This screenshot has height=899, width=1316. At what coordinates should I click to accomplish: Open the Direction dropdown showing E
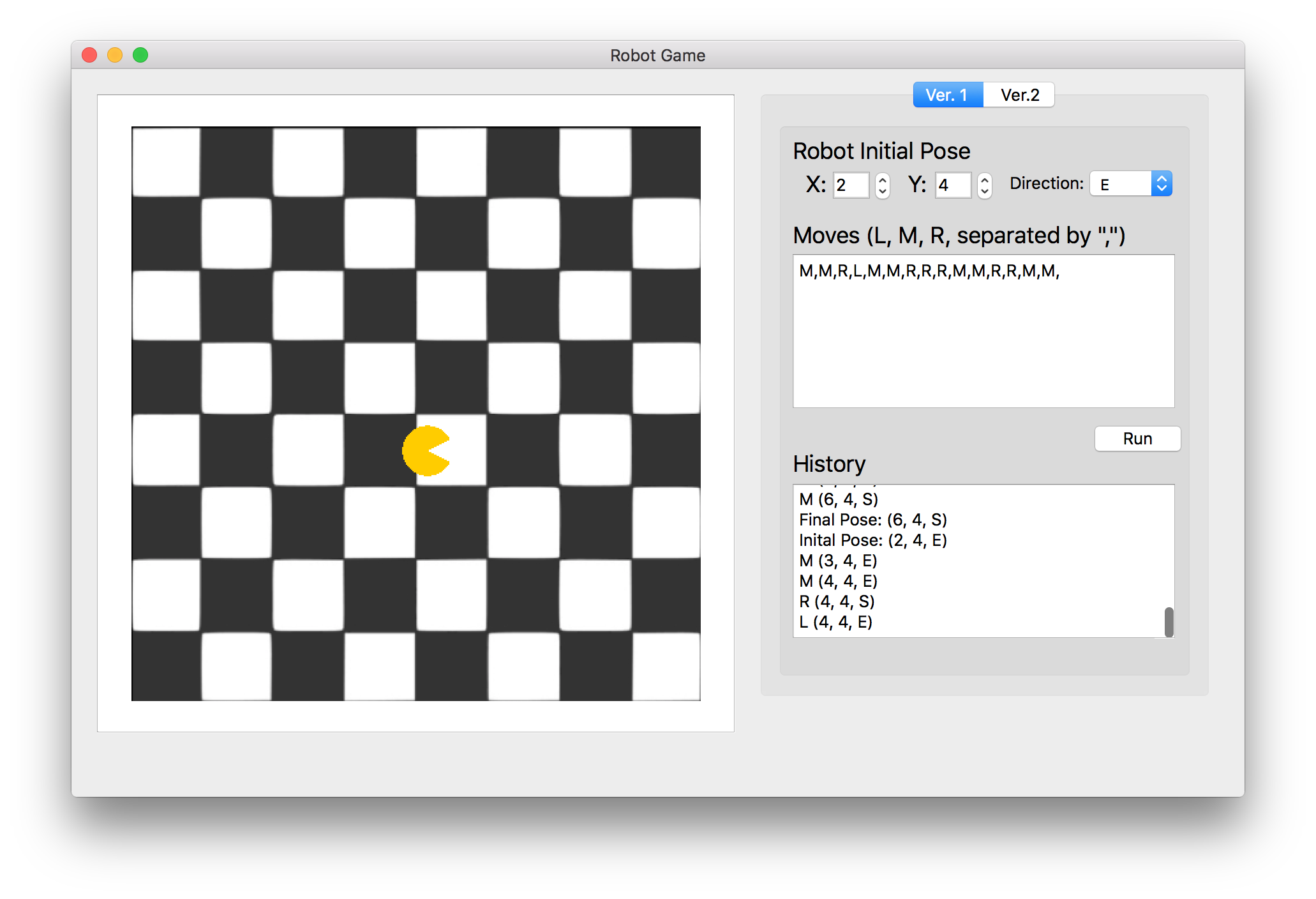point(1130,184)
